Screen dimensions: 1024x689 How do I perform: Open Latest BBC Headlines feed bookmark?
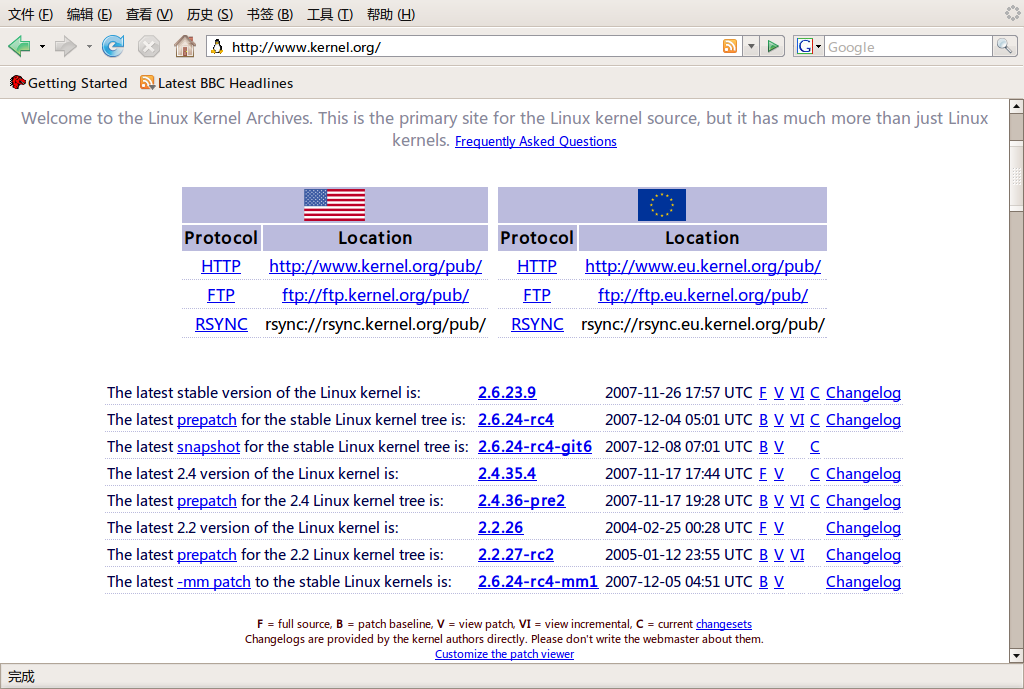217,83
